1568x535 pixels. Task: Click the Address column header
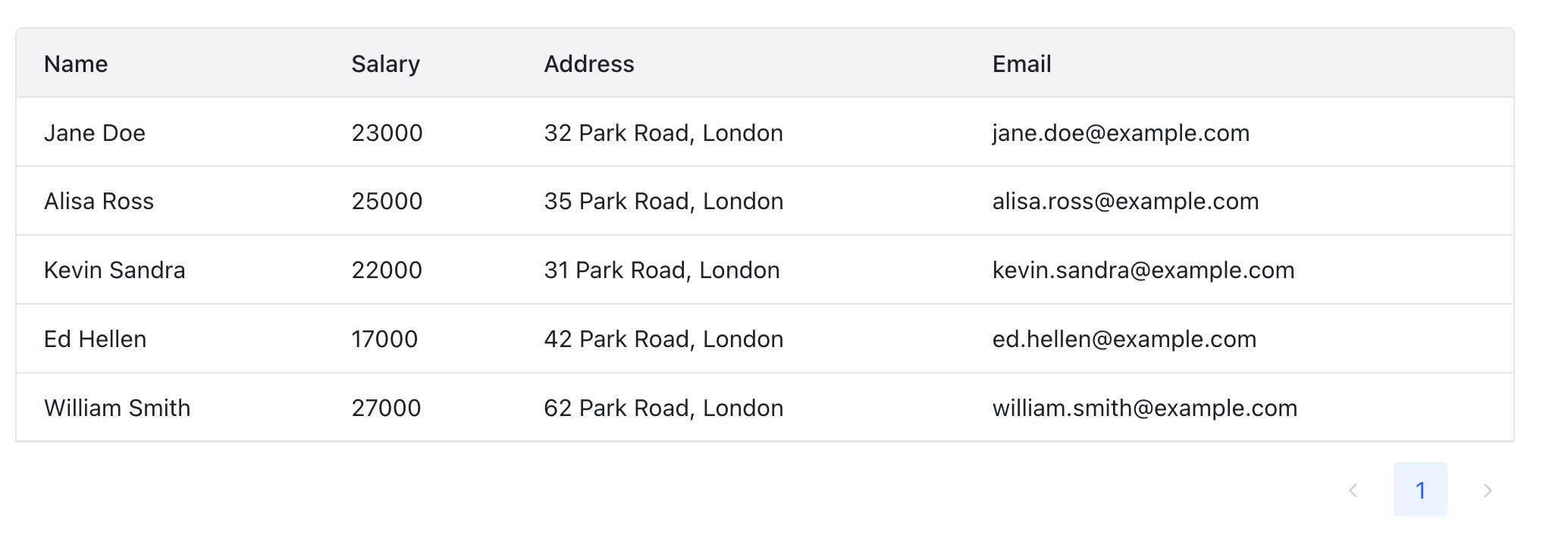(589, 64)
